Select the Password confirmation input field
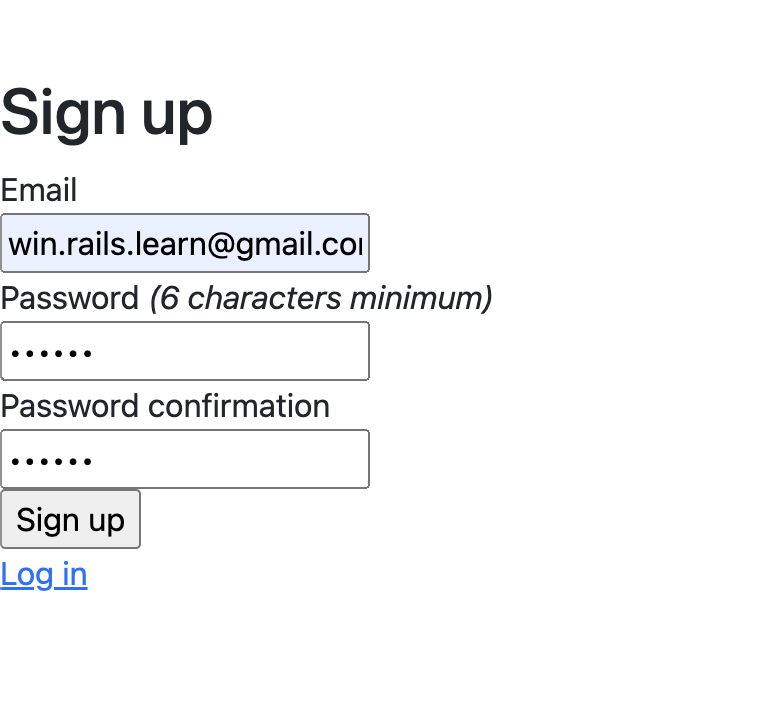The image size is (764, 714). coord(185,459)
